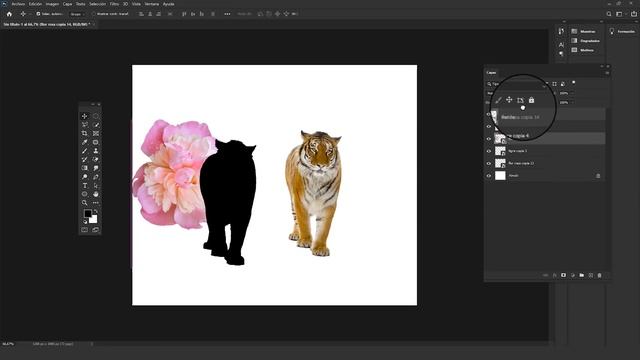Enable Mostrar contr. transf. checkbox
The height and width of the screenshot is (360, 640).
(93, 14)
